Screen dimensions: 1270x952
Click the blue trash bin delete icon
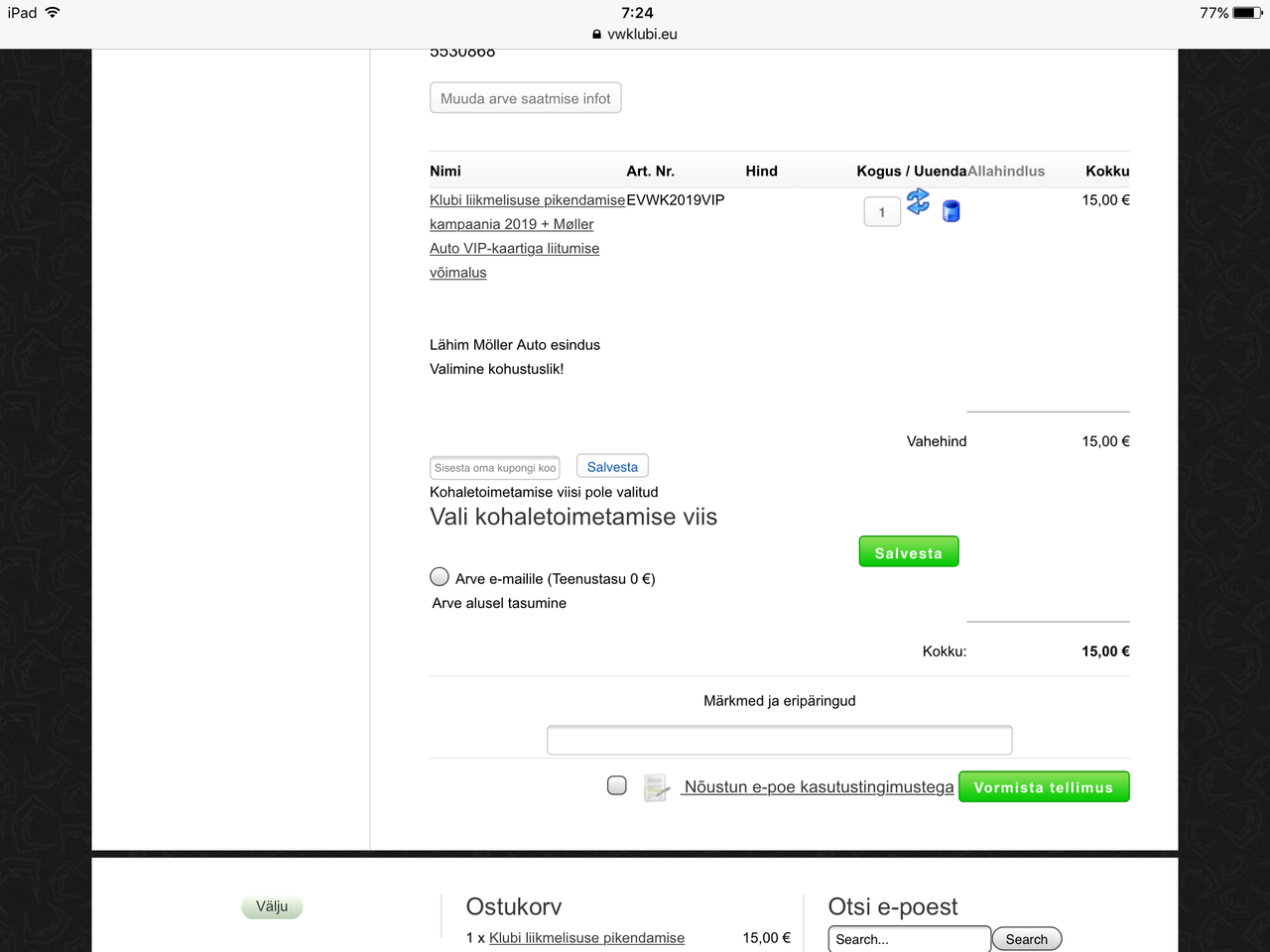pos(951,211)
